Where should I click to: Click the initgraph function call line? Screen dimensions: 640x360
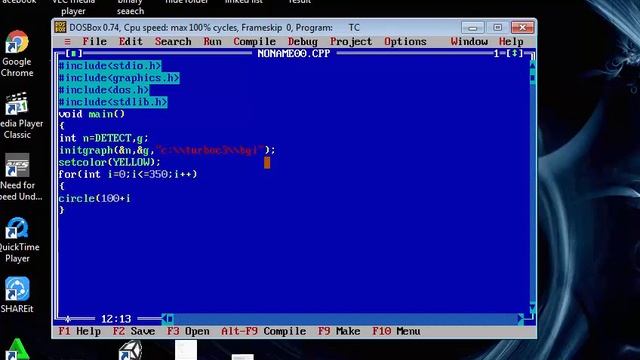pyautogui.click(x=167, y=150)
